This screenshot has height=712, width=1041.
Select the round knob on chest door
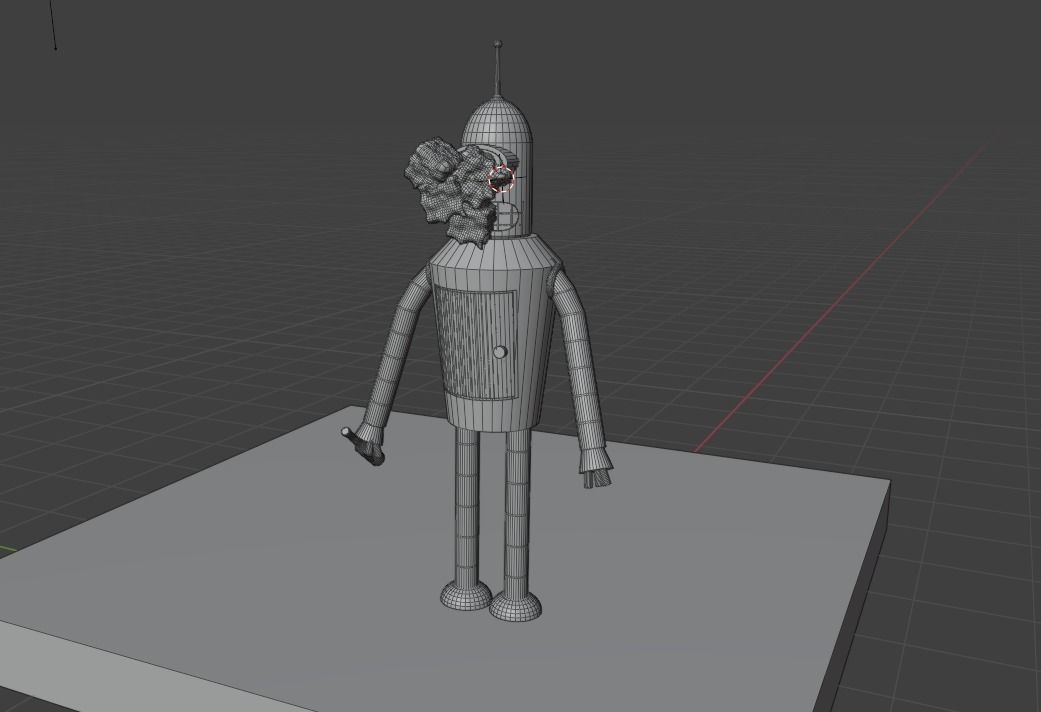point(500,351)
